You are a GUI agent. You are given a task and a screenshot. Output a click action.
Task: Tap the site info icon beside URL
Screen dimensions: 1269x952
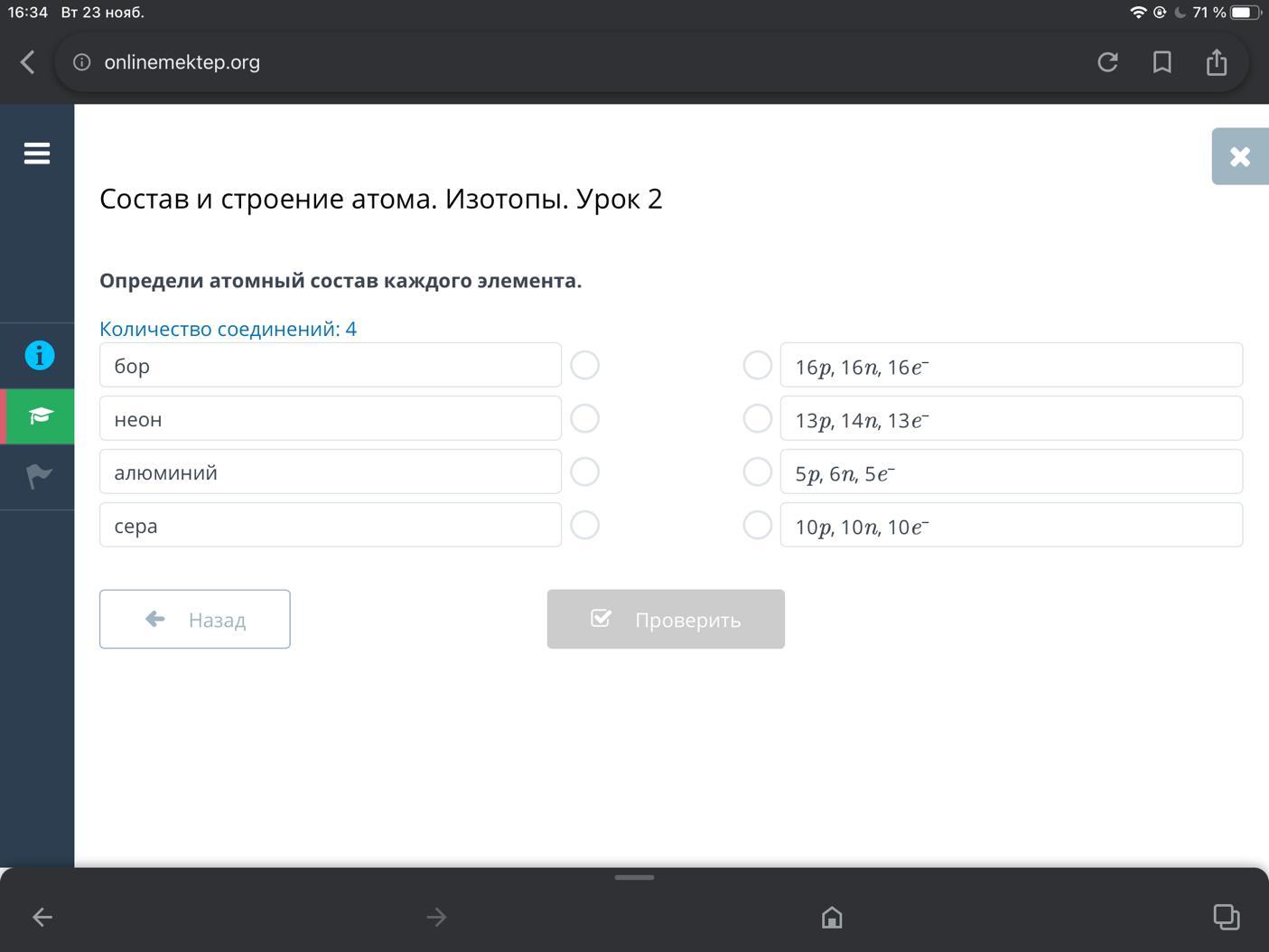coord(82,62)
